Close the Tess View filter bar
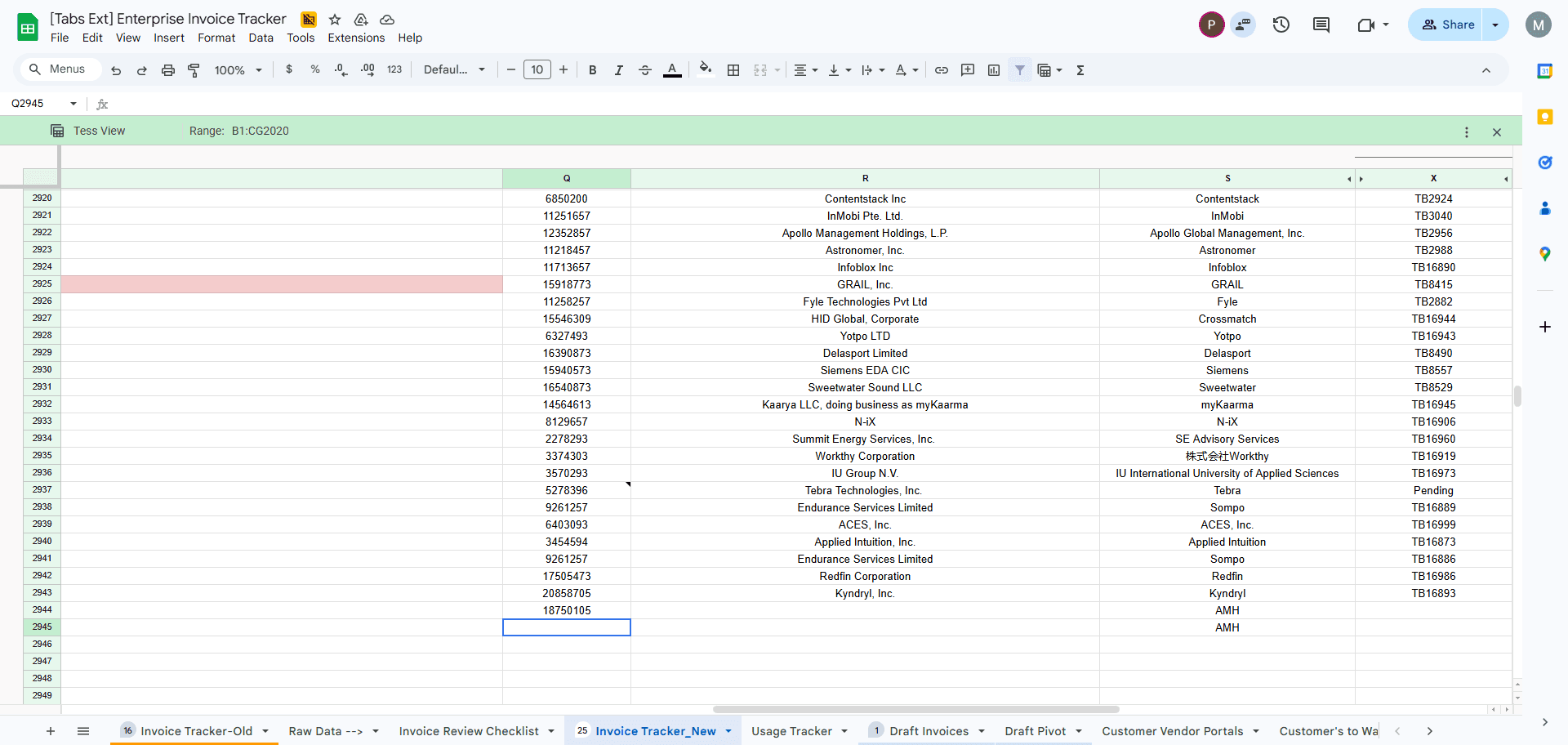The width and height of the screenshot is (1568, 745). (x=1497, y=132)
